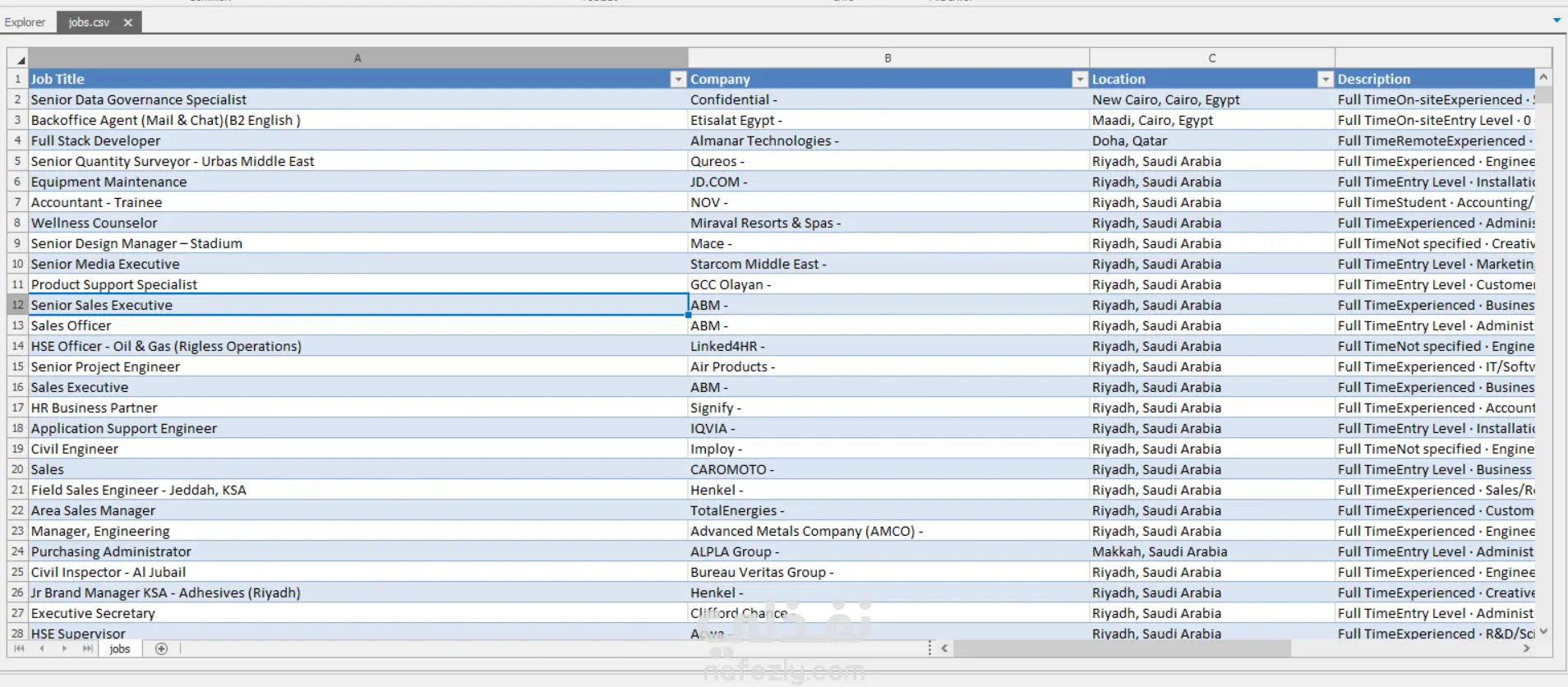Click horizontal scrollbar right arrow
Screen dimensions: 1568x687
pyautogui.click(x=1527, y=648)
